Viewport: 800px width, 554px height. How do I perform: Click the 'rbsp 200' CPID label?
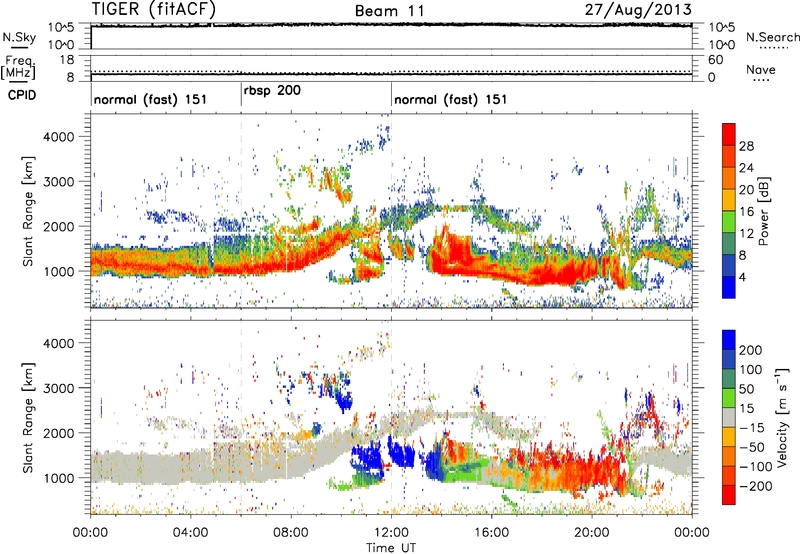pos(272,91)
